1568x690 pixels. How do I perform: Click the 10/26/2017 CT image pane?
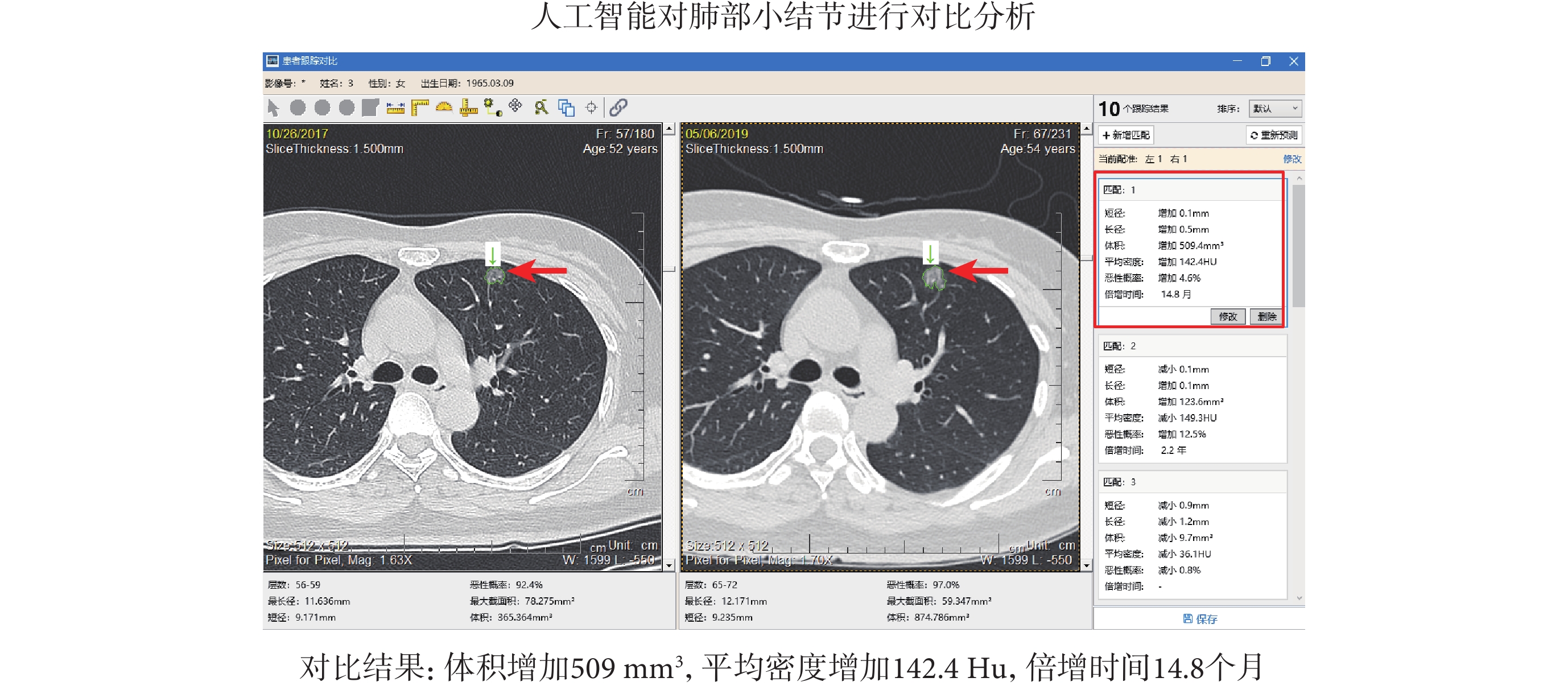click(x=463, y=347)
